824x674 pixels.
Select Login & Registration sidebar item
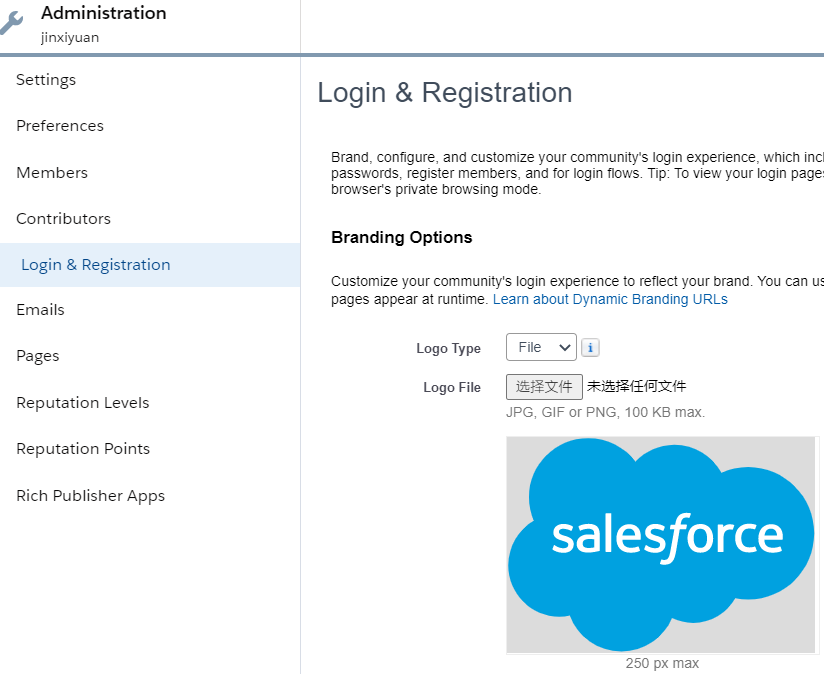[x=150, y=265]
